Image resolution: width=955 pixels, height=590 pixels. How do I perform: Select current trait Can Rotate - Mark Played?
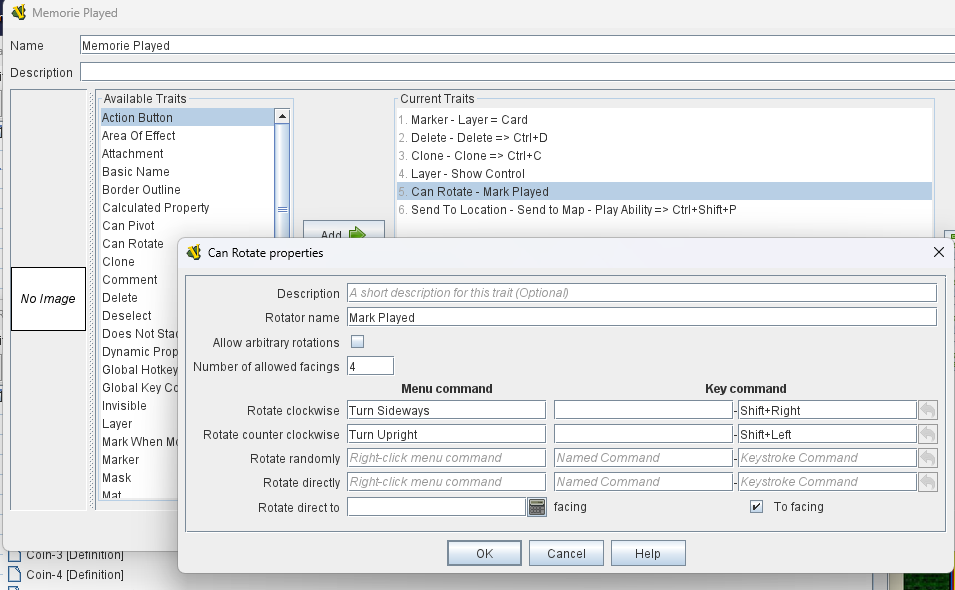point(664,191)
